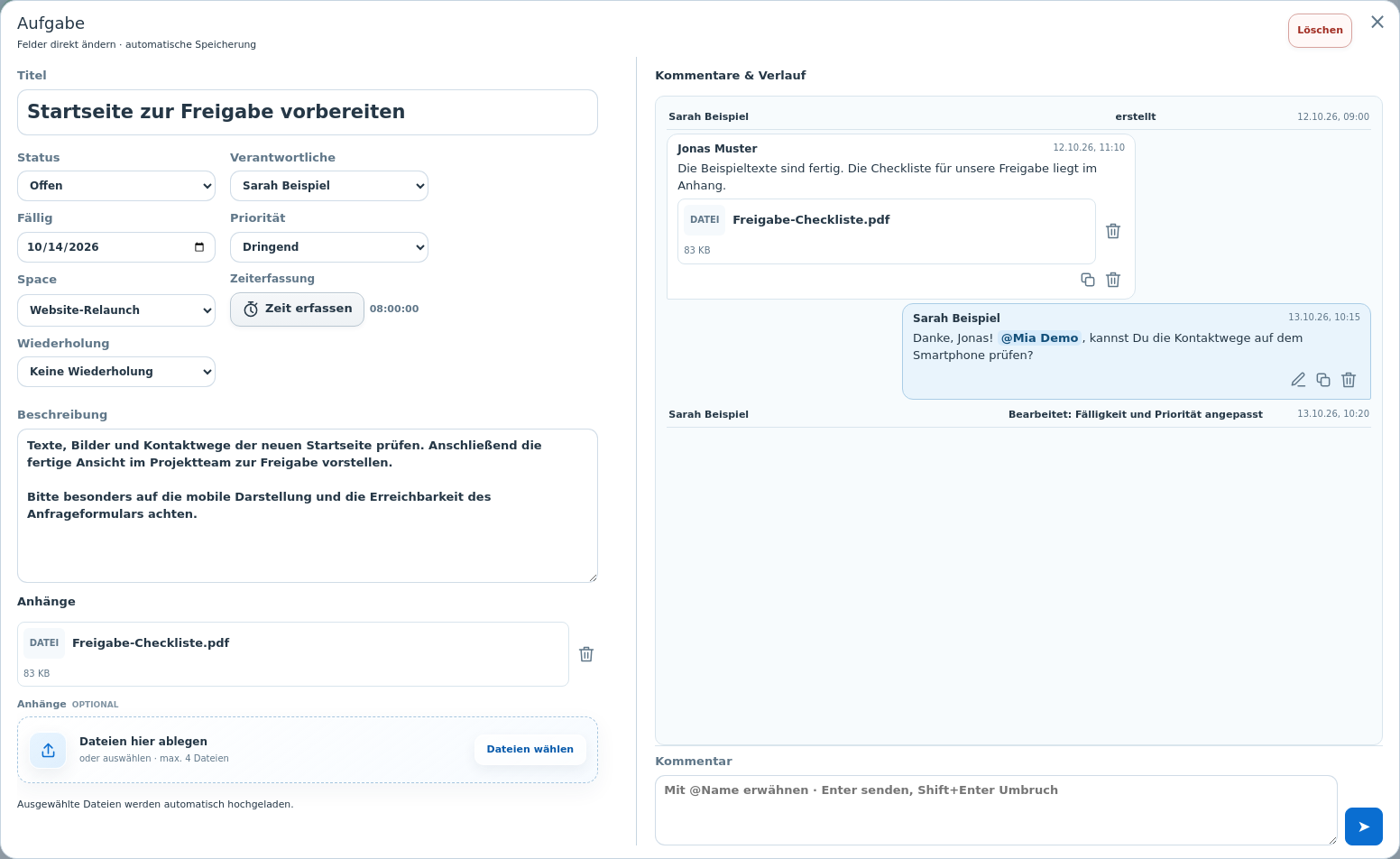Delete Sarah Beispiel's comment about Kontaktwege
This screenshot has height=859, width=1400.
coord(1349,380)
